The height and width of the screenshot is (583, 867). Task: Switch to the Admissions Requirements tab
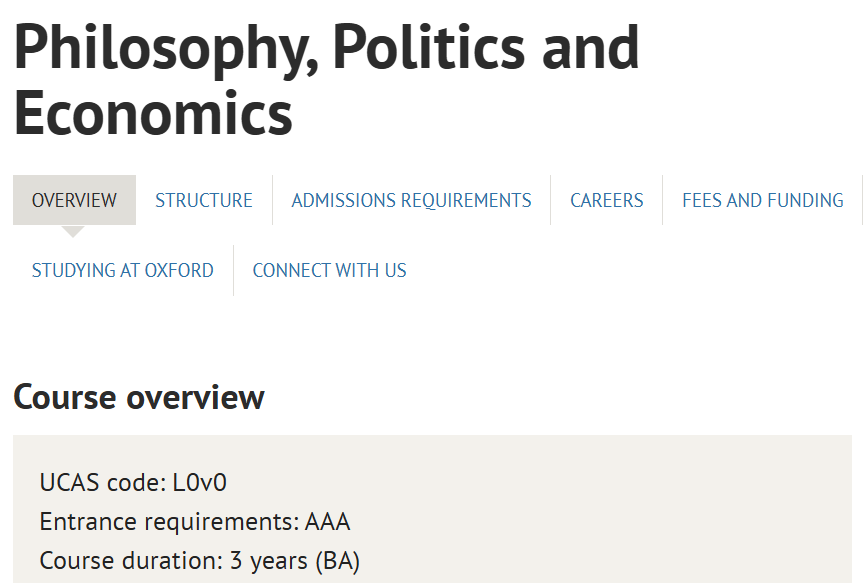pos(411,200)
